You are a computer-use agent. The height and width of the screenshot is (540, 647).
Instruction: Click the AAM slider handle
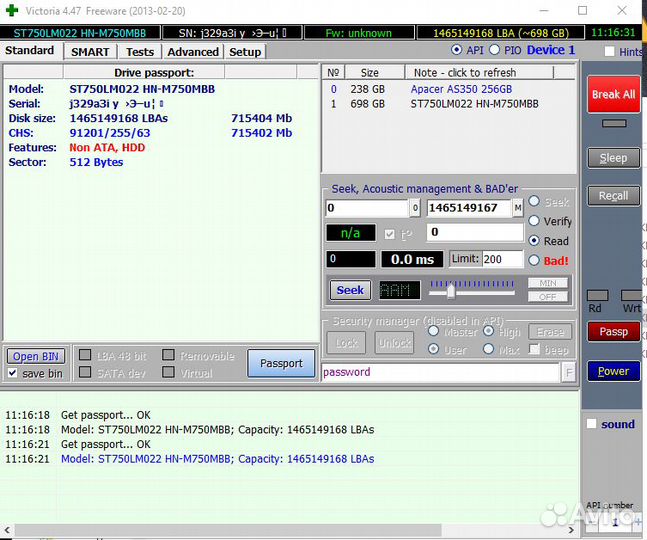451,292
